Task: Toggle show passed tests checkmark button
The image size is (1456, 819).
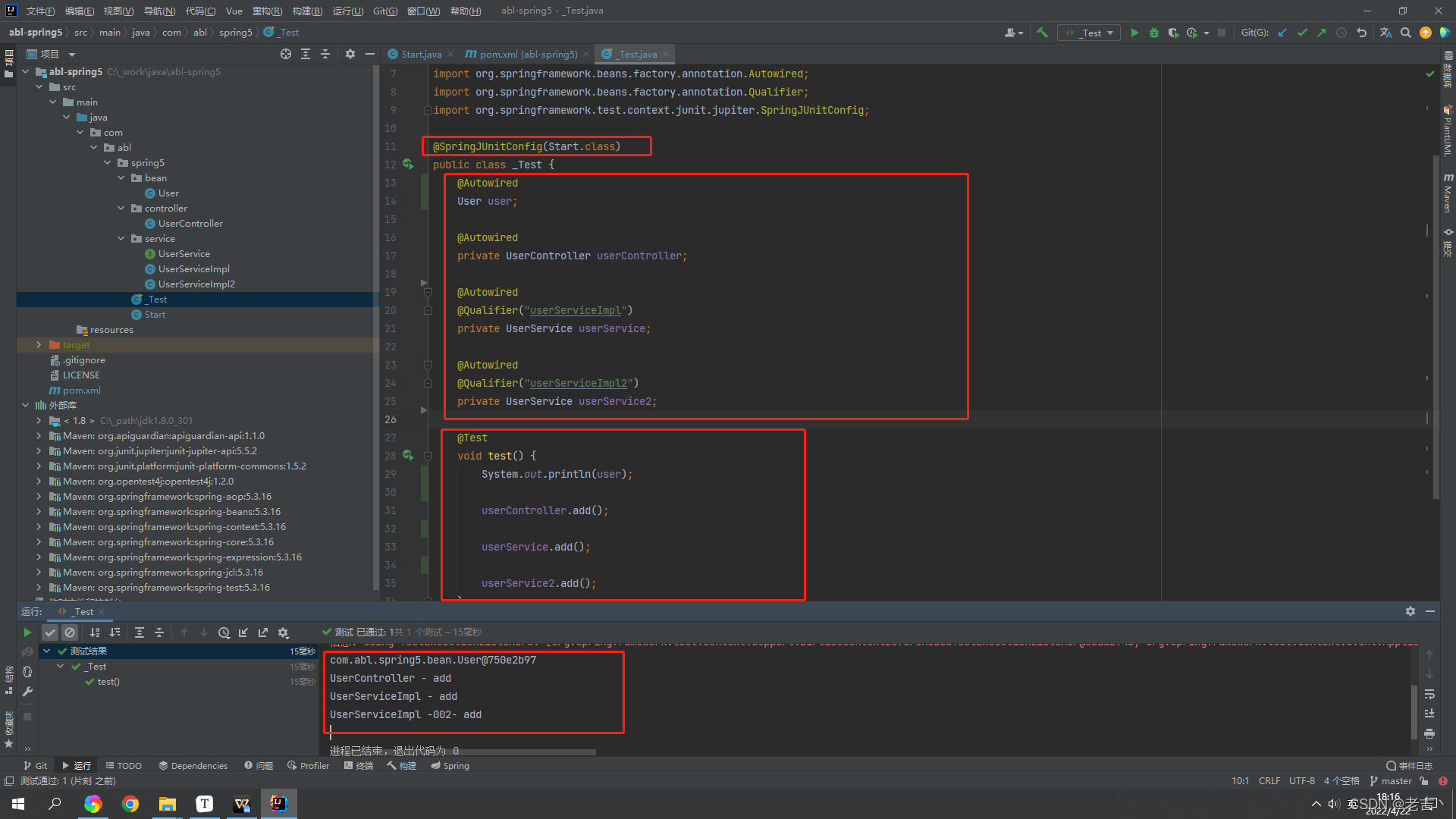Action: point(50,632)
